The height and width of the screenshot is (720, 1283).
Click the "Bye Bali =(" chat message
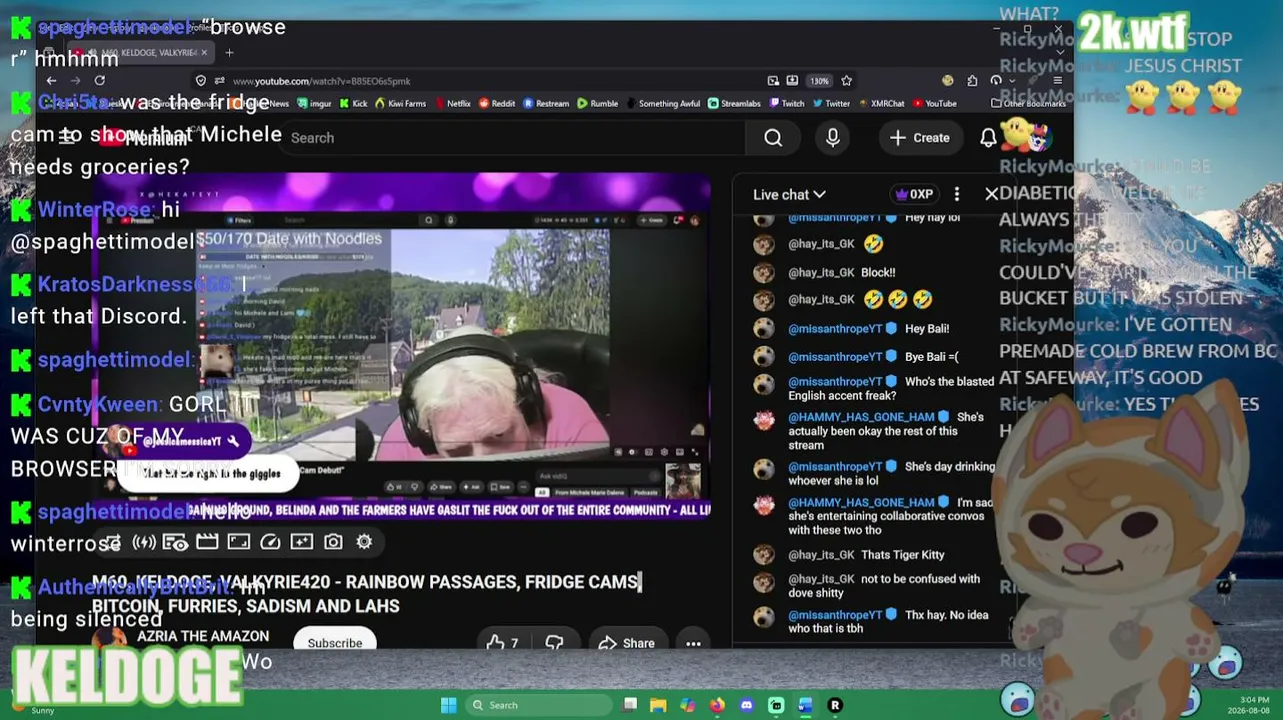click(x=931, y=357)
